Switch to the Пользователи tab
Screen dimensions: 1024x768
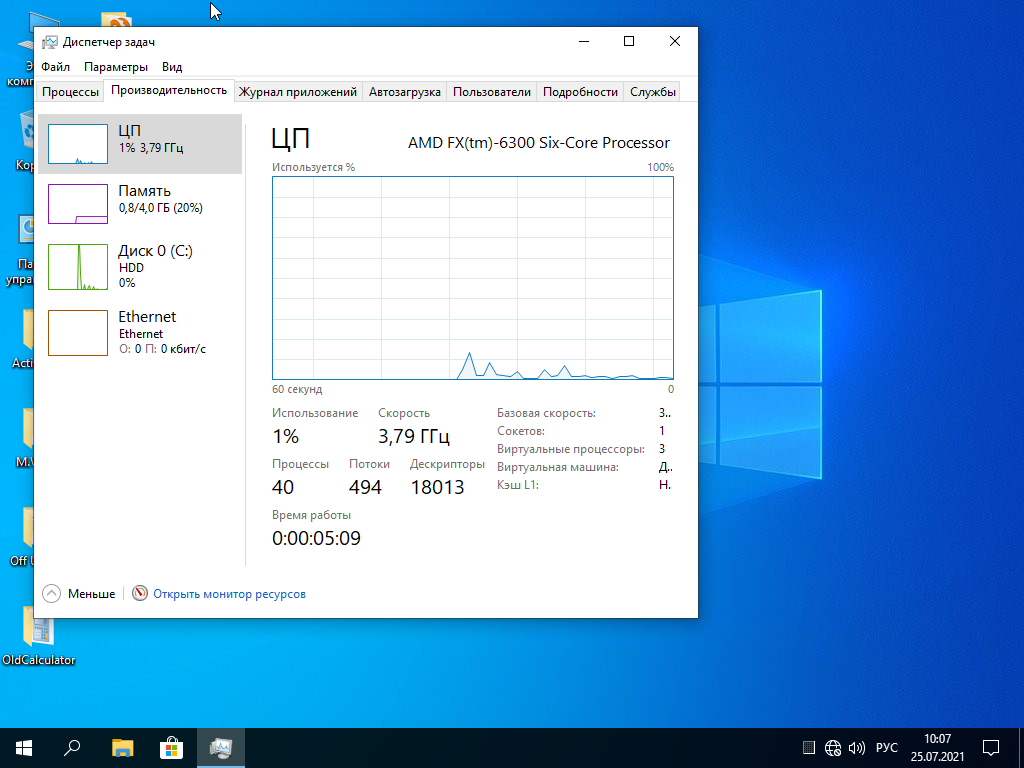coord(492,92)
